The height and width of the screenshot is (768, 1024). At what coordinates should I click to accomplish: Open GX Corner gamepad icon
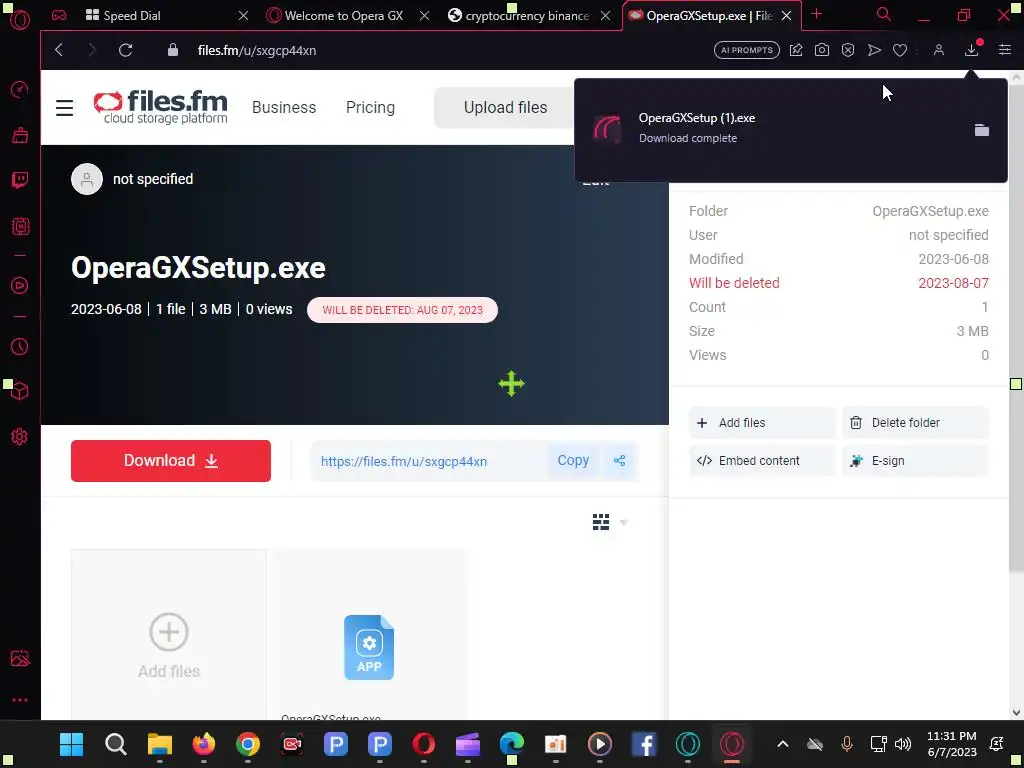click(59, 15)
